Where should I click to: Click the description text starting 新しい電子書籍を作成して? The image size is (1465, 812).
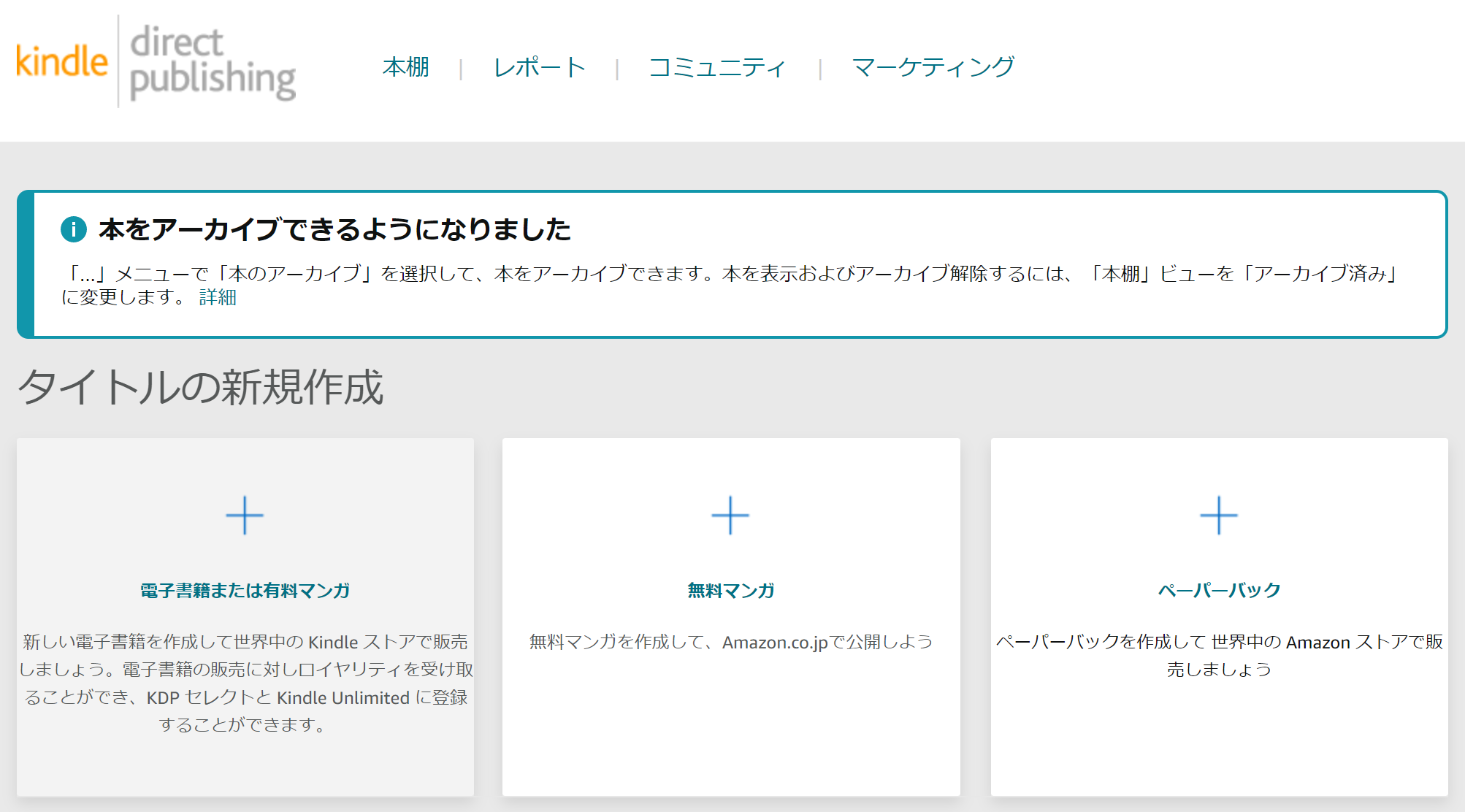click(x=245, y=683)
